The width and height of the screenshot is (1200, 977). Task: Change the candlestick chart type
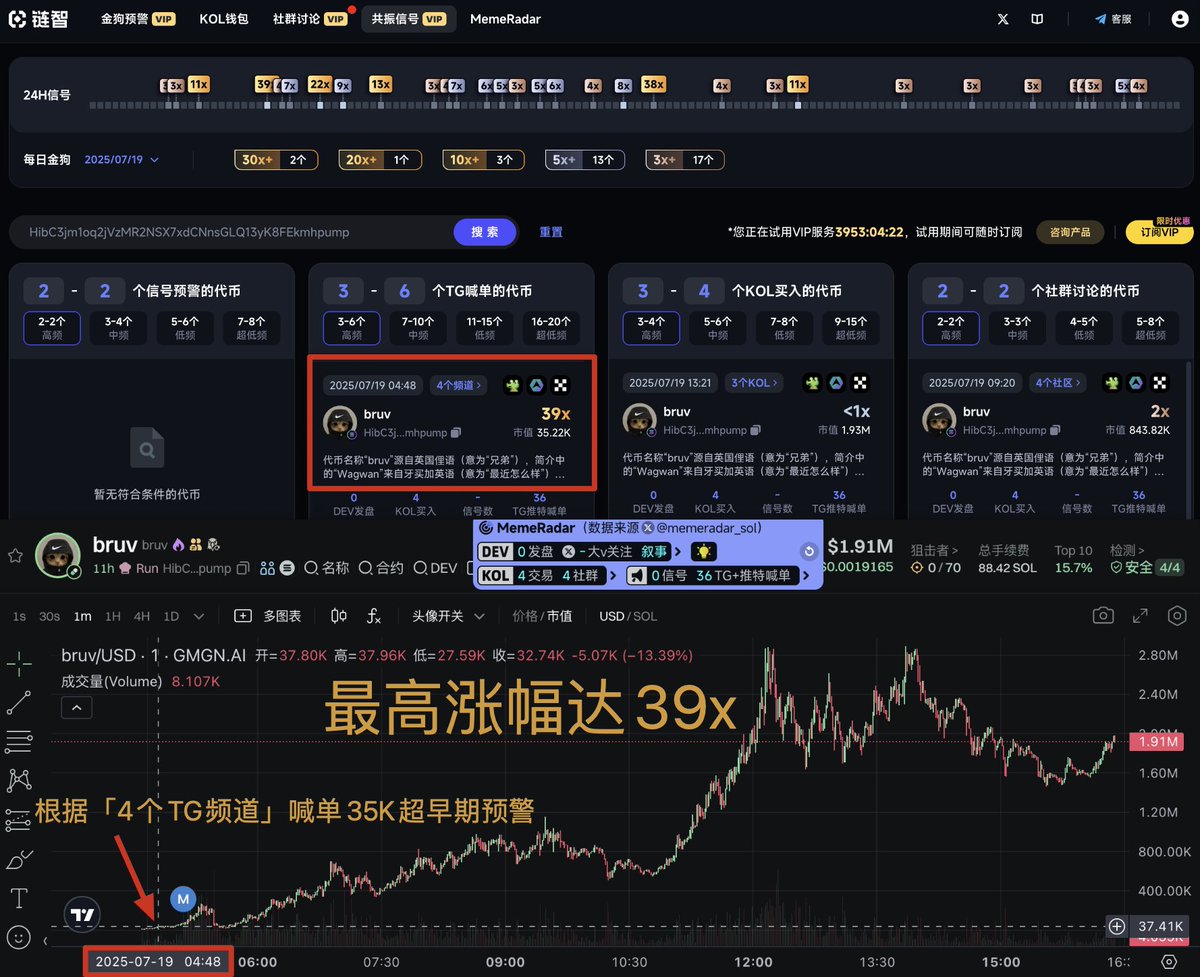click(x=339, y=616)
